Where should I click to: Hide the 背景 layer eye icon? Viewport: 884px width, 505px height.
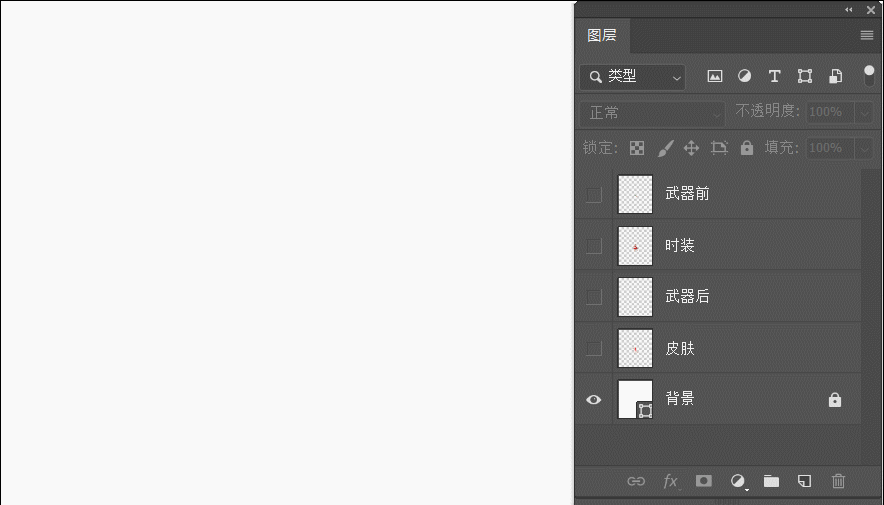pyautogui.click(x=594, y=400)
